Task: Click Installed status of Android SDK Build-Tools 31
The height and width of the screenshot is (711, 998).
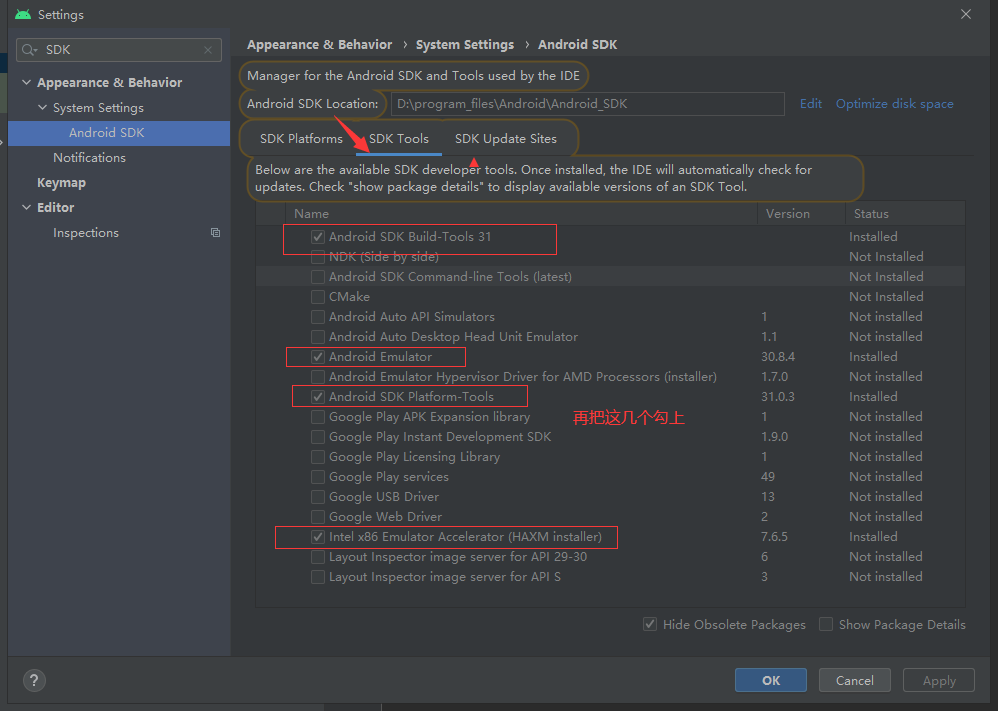Action: (873, 237)
